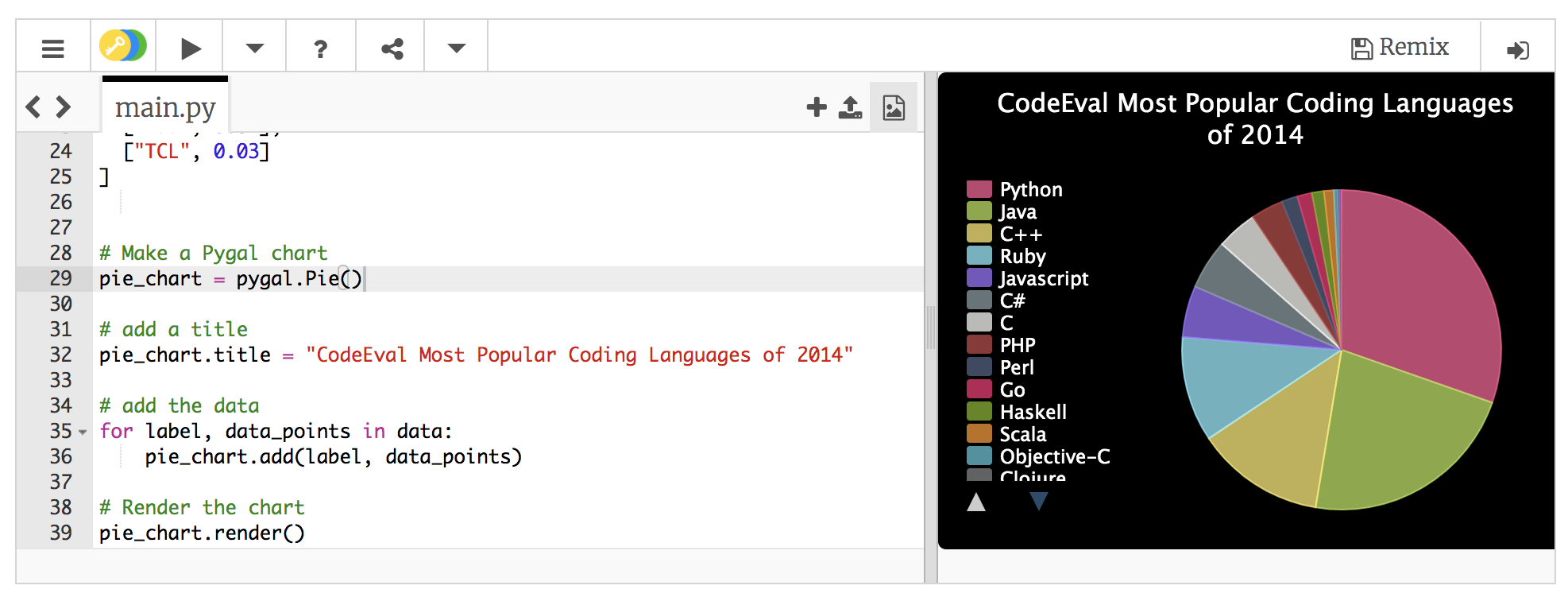
Task: Click line number 29 in gutter
Action: click(60, 278)
